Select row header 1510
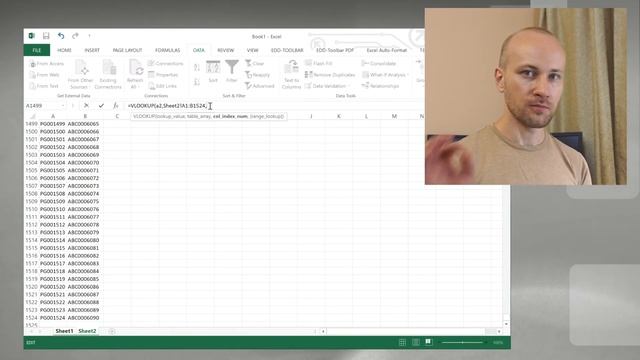640x360 pixels. 31,209
